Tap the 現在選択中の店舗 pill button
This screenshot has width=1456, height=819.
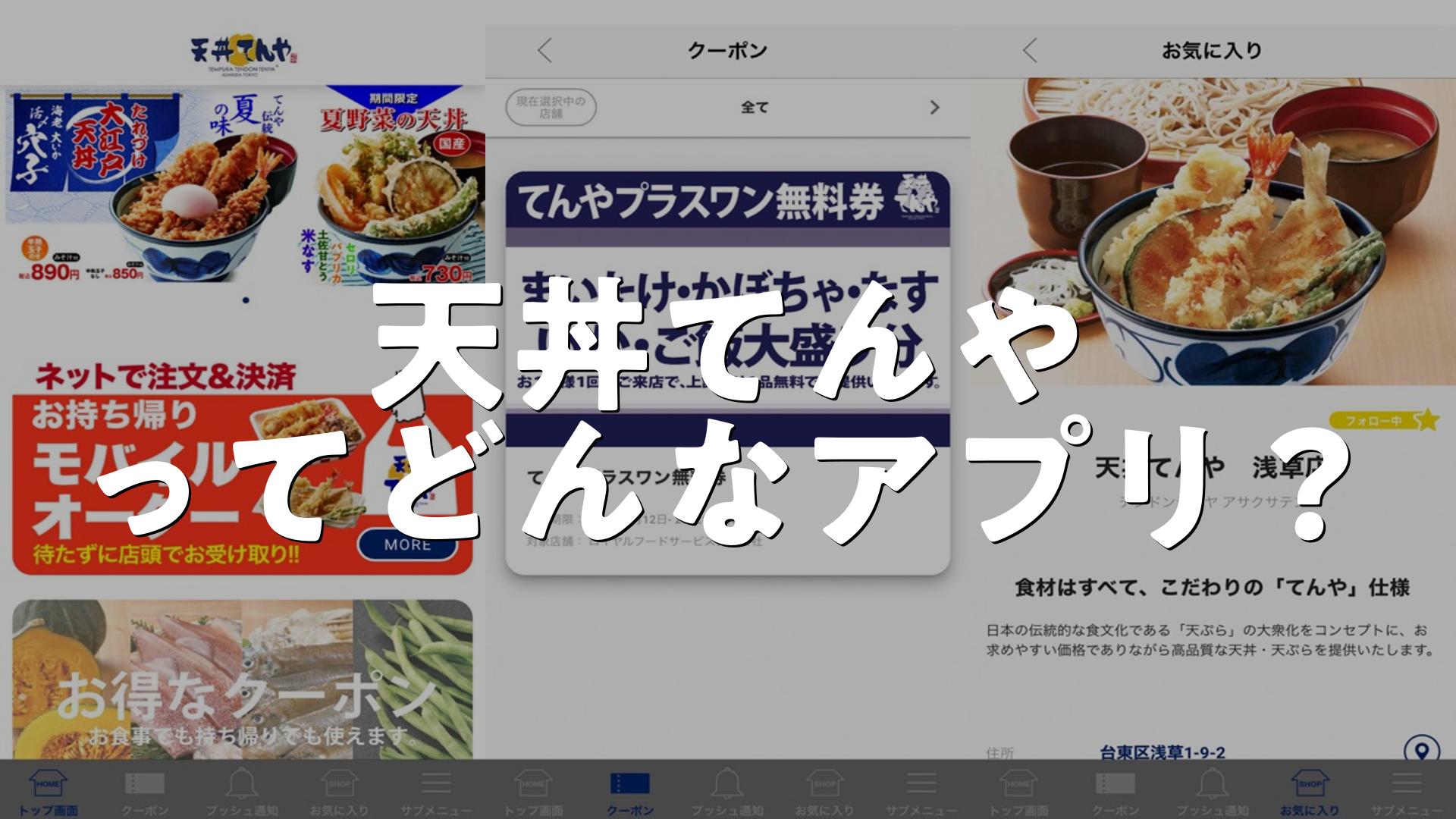coord(551,108)
